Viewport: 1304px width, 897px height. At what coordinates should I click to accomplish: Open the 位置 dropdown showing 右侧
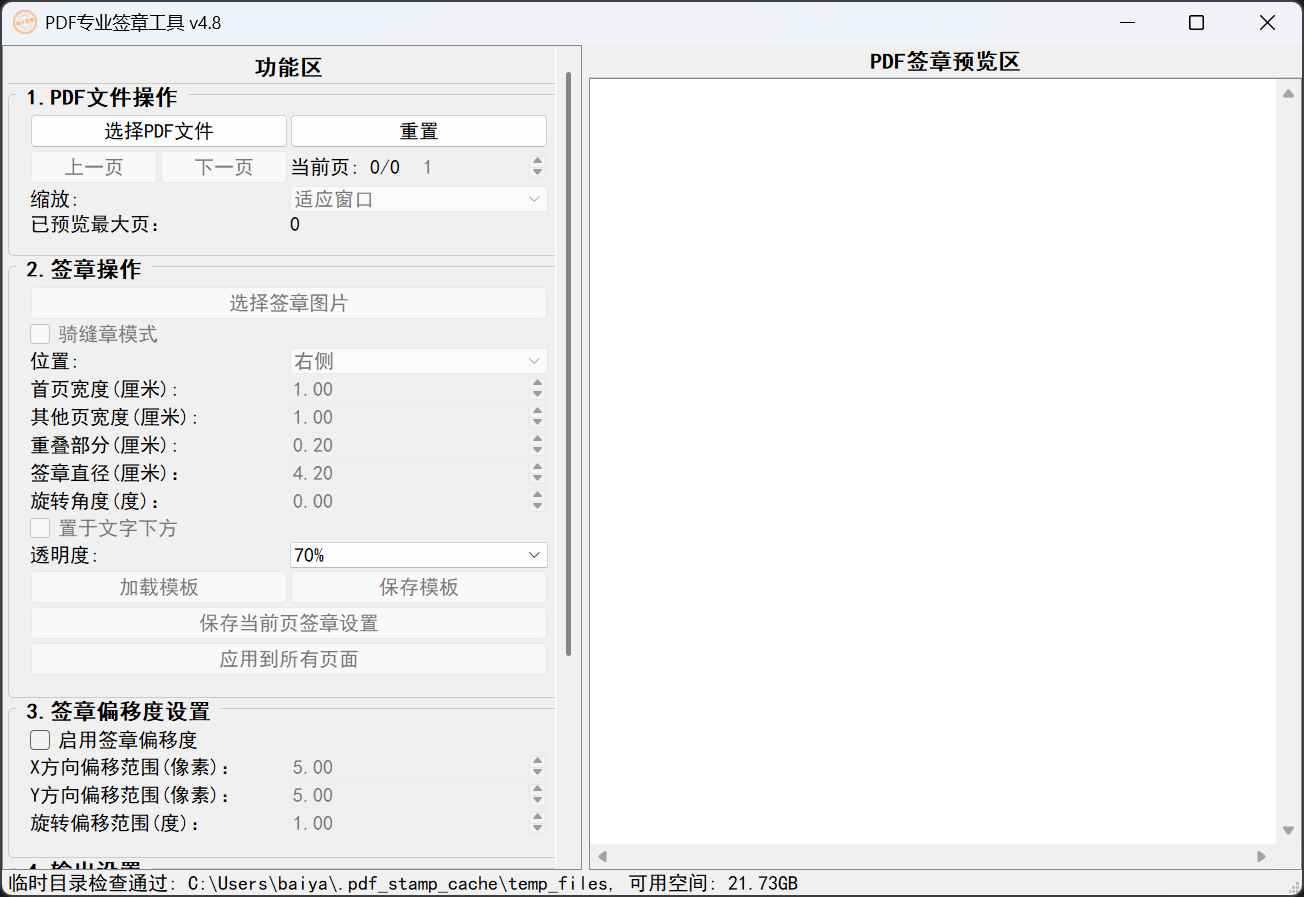coord(418,360)
